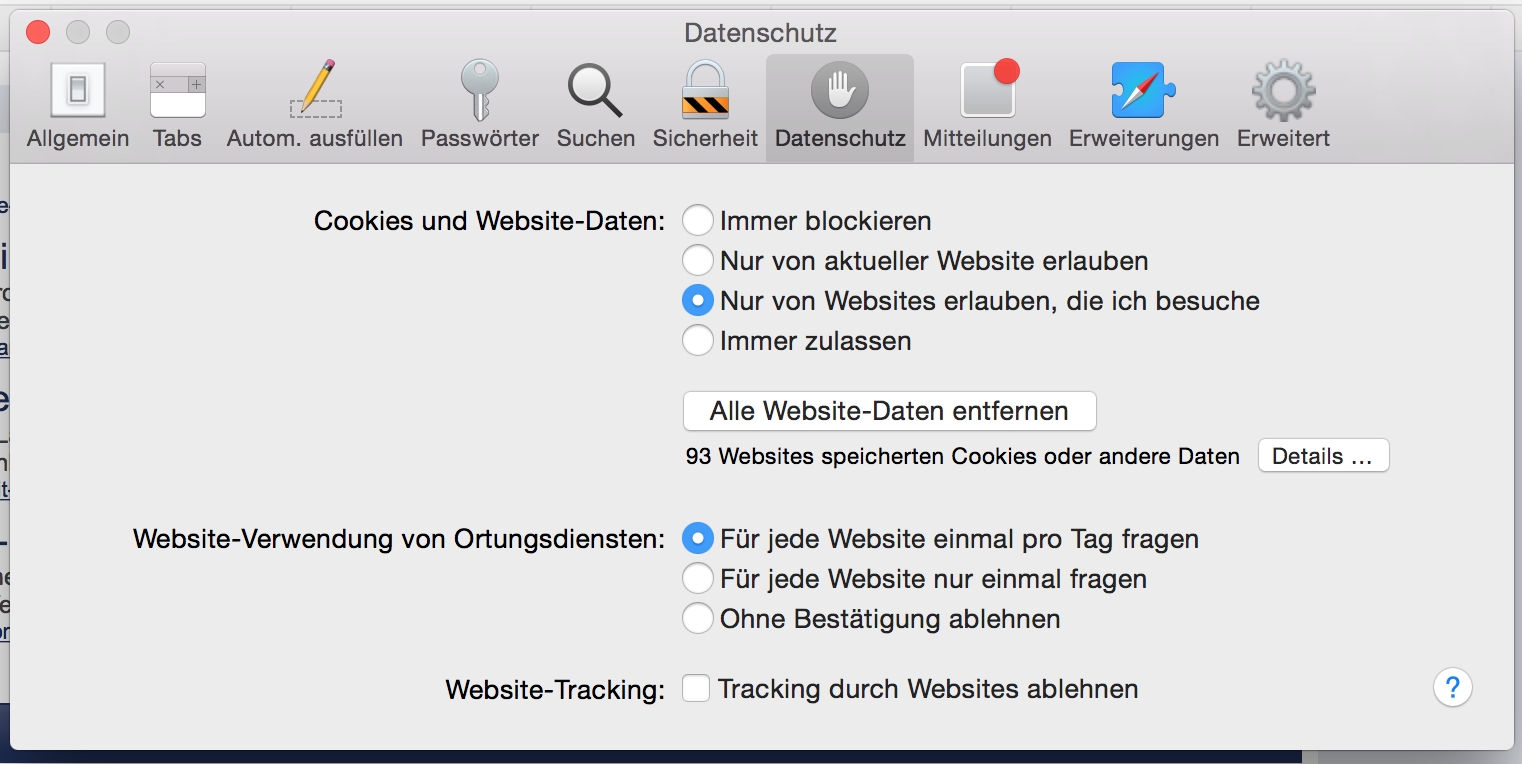Select Nur von Websites erlauben, die ich besuche
Image resolution: width=1522 pixels, height=764 pixels.
[x=697, y=301]
